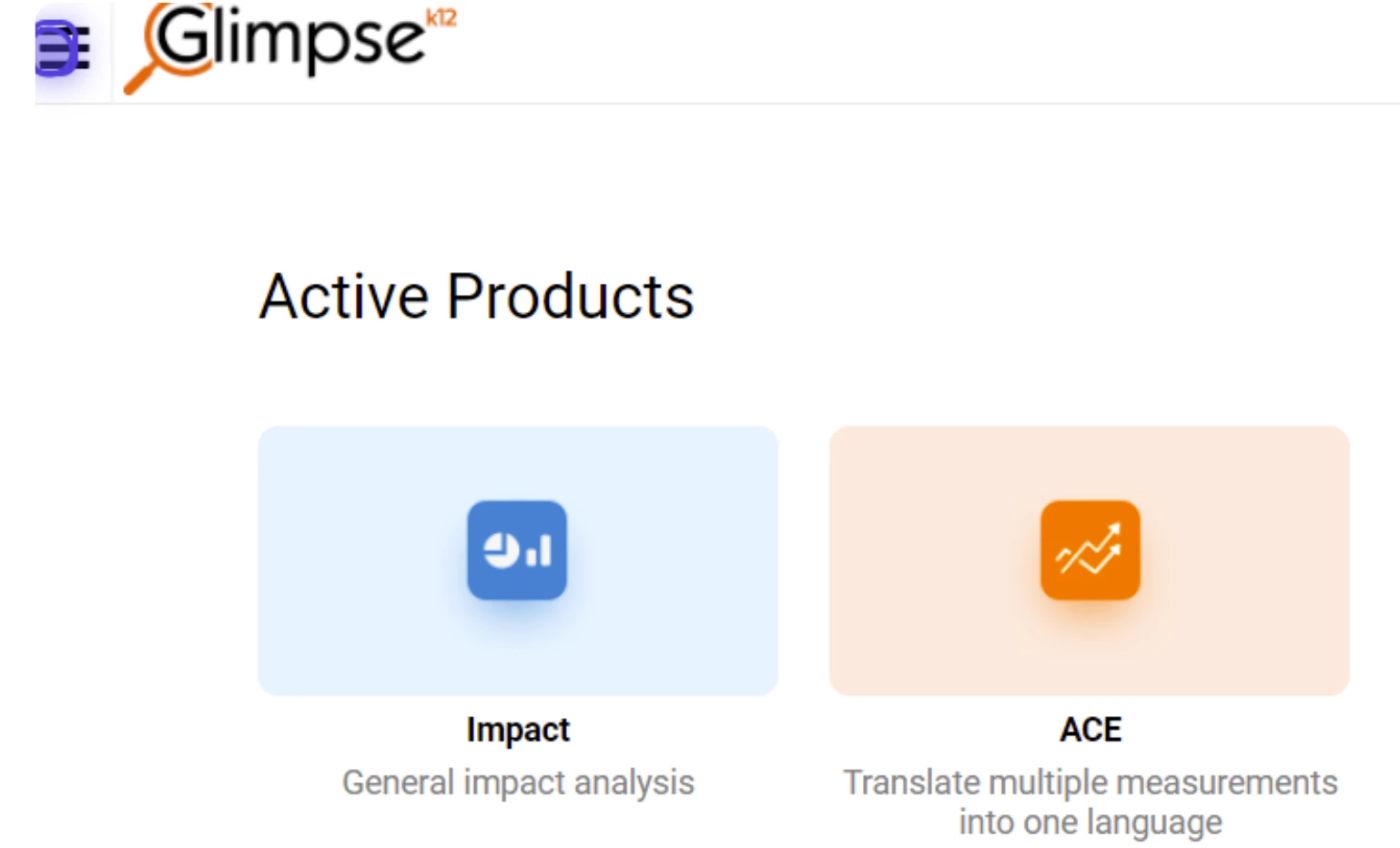Click the k12 superscript in logo
Screen dimensions: 1400x848
tap(441, 18)
